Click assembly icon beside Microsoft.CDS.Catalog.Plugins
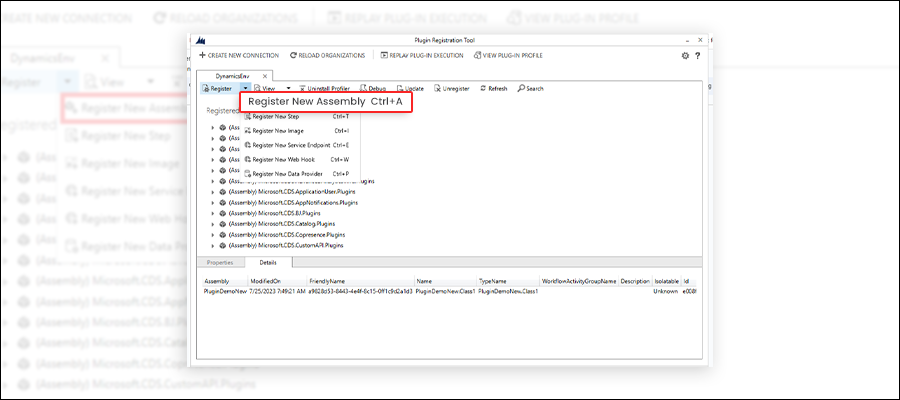This screenshot has height=400, width=900. [x=223, y=224]
